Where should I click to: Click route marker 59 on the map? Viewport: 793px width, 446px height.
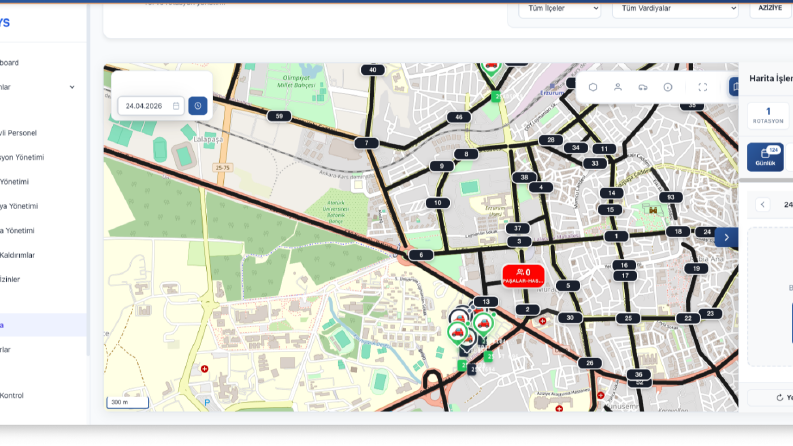pyautogui.click(x=279, y=116)
